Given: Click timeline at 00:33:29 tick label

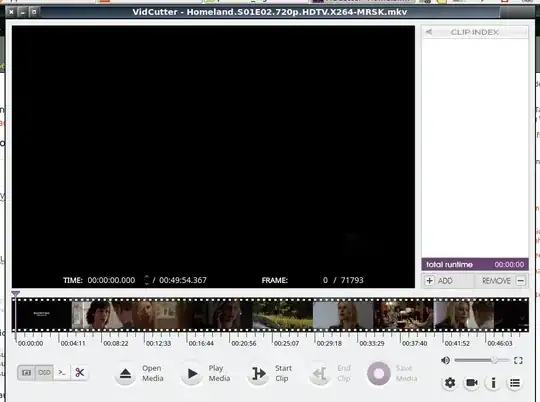Looking at the screenshot, I should point(372,343).
